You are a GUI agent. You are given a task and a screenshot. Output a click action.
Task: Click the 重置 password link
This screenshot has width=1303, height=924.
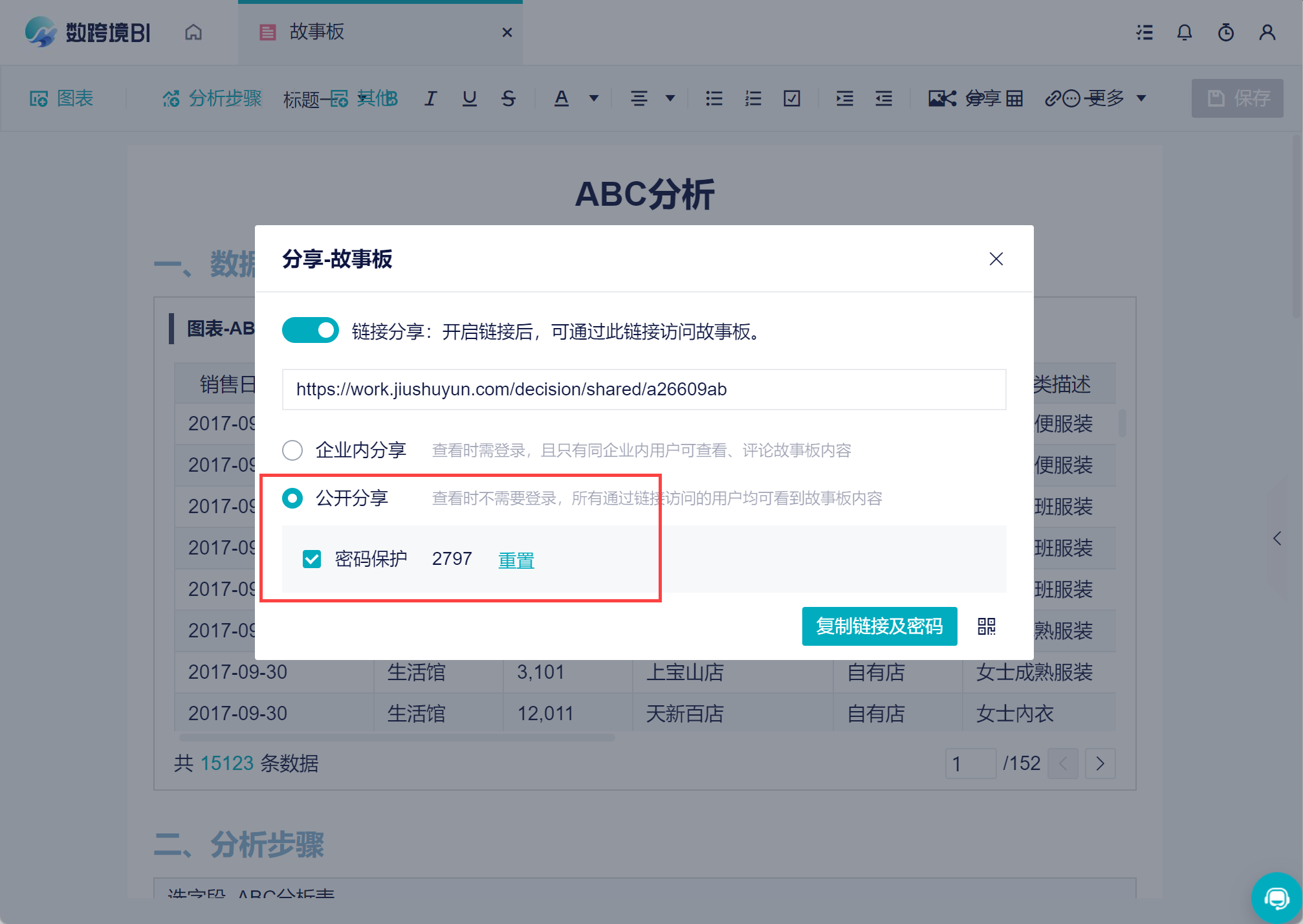point(516,560)
